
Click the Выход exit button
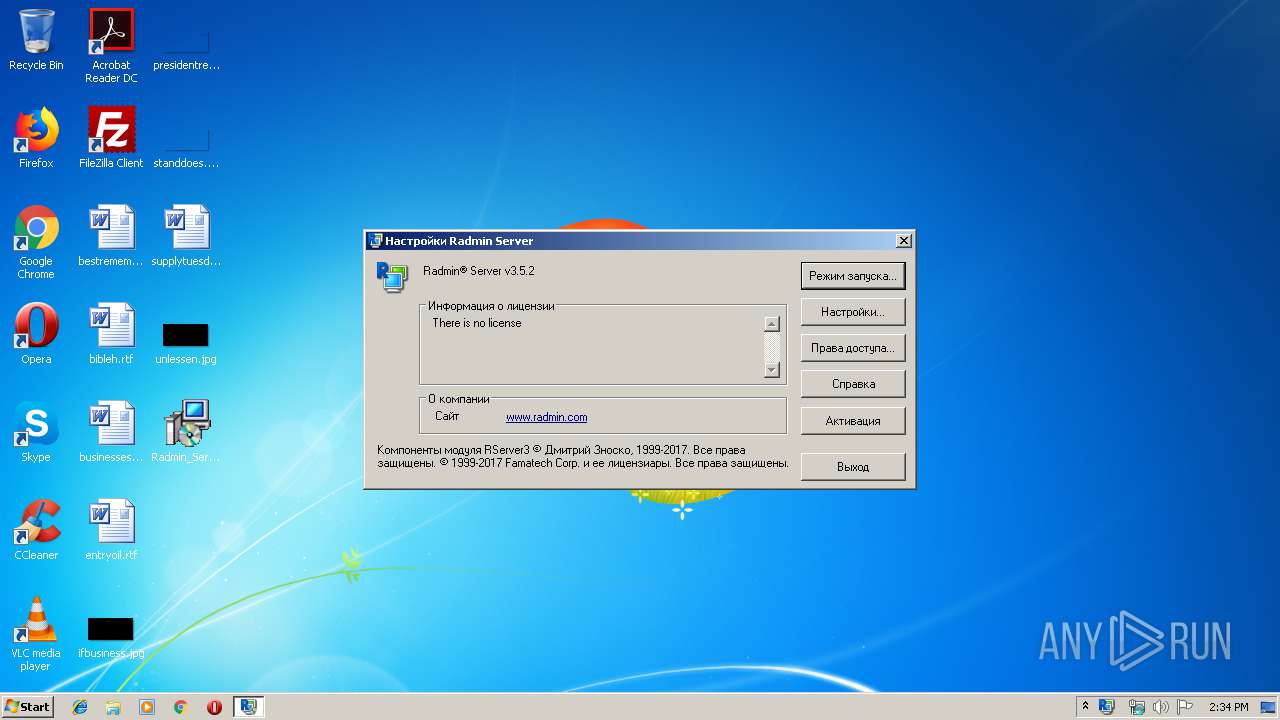point(853,467)
